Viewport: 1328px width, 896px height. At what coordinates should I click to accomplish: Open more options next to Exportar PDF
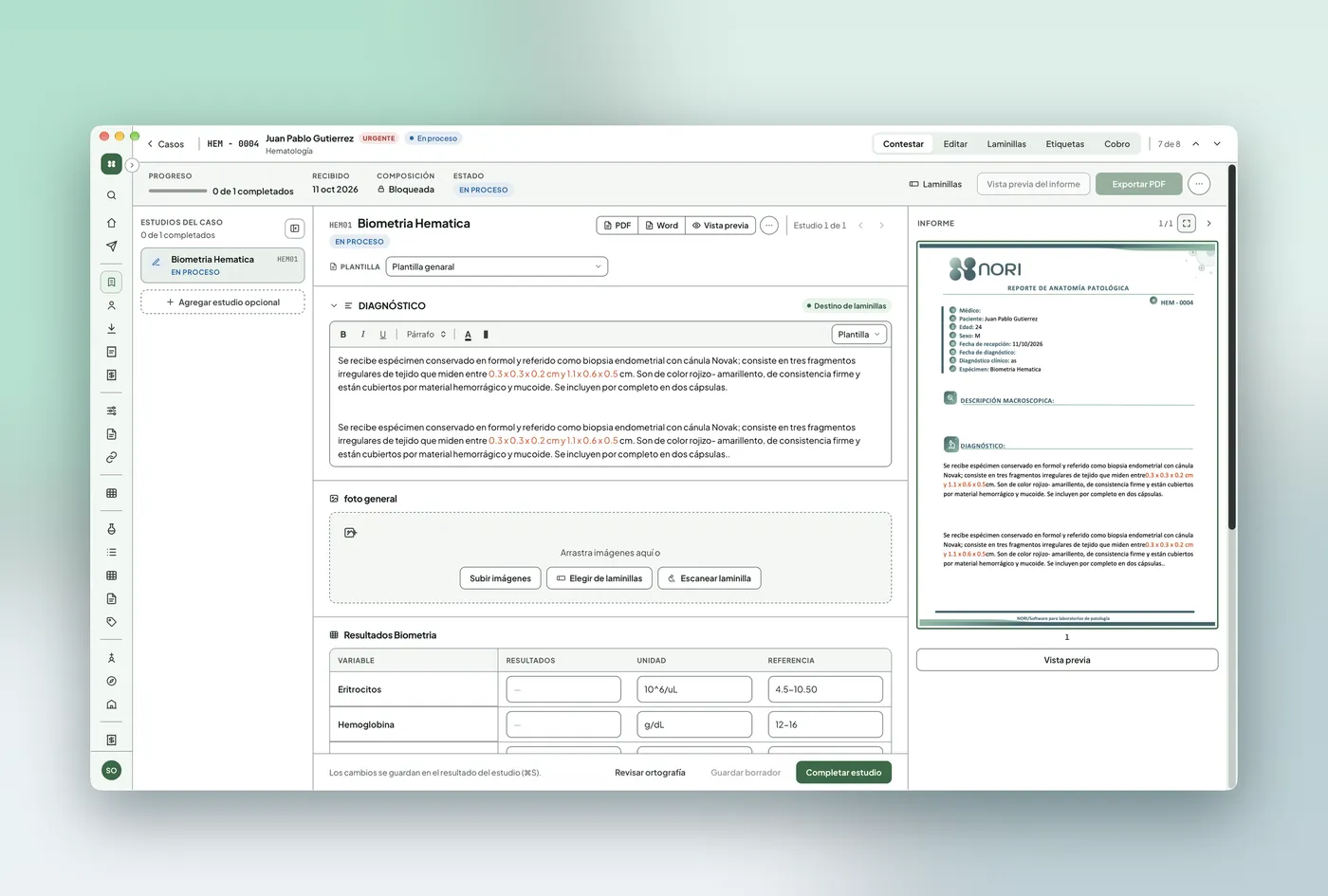[x=1199, y=184]
